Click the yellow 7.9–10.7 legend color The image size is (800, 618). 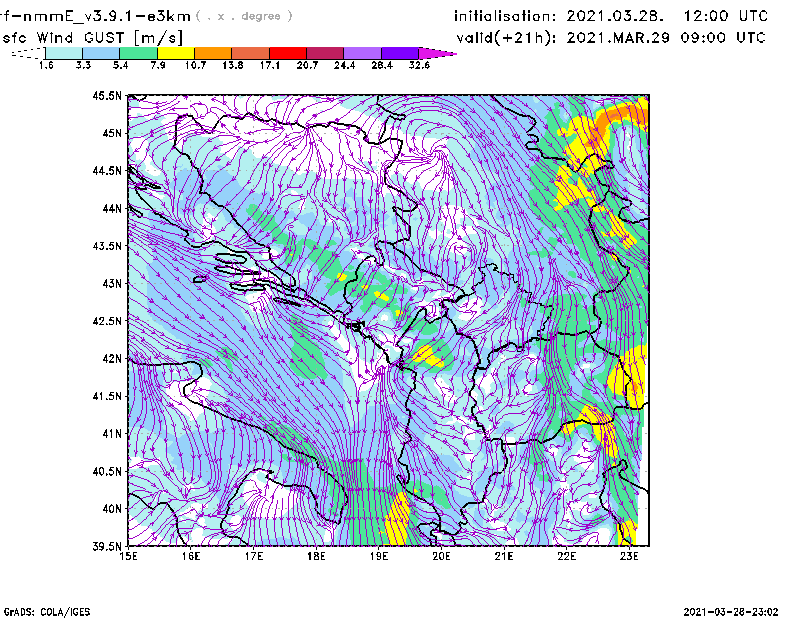tap(176, 53)
